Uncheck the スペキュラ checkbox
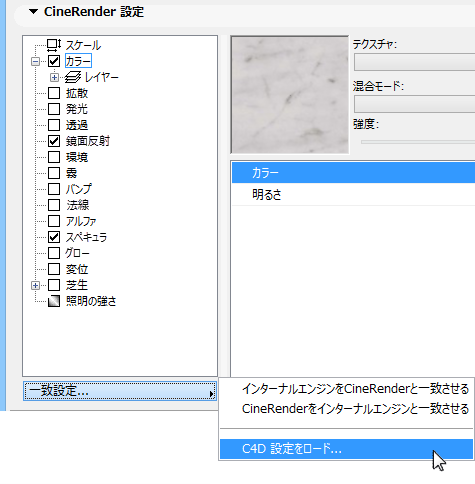Image resolution: width=475 pixels, height=484 pixels. (54, 237)
